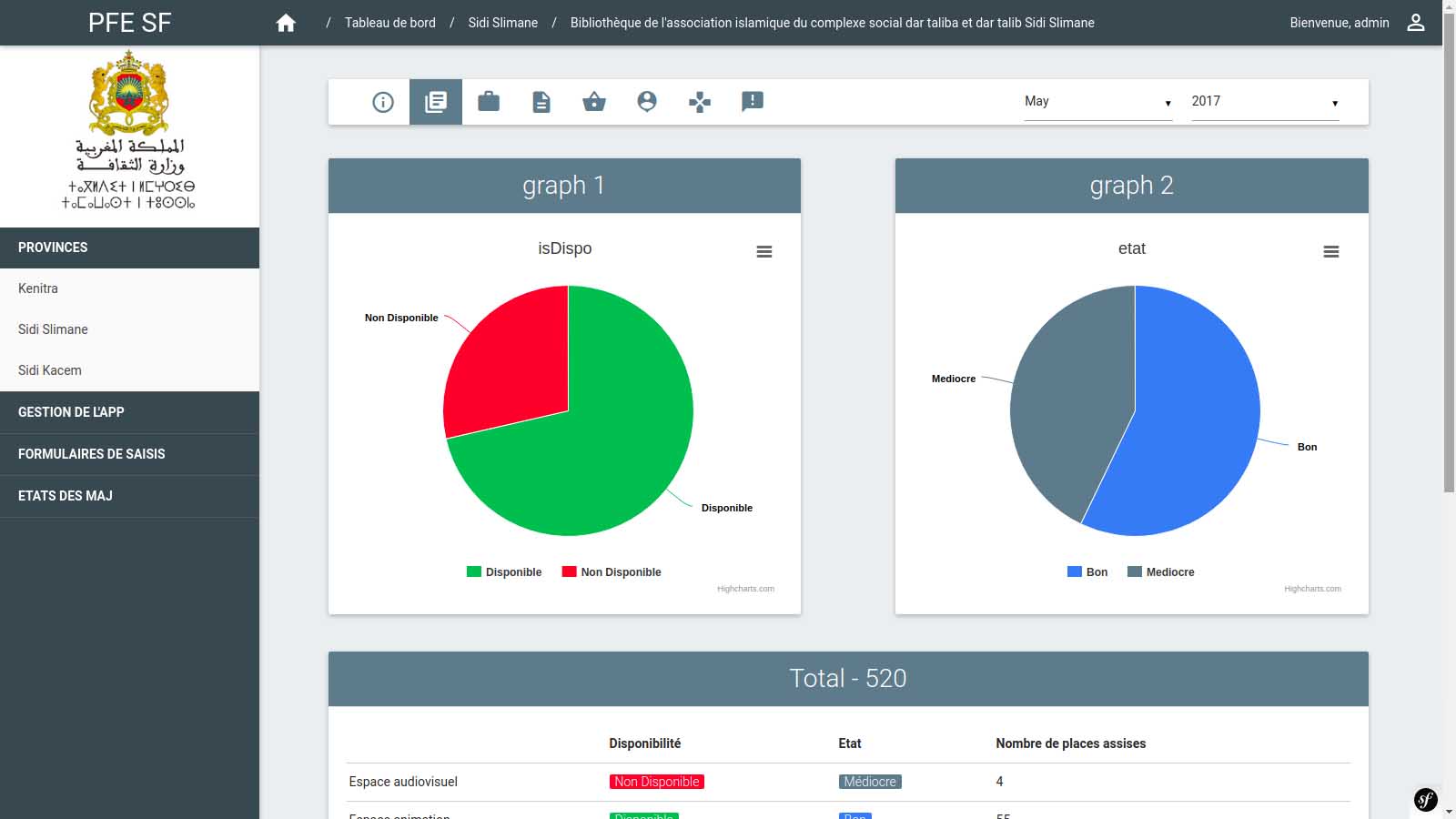Viewport: 1456px width, 819px height.
Task: Open isDispo chart context menu
Action: 764,252
